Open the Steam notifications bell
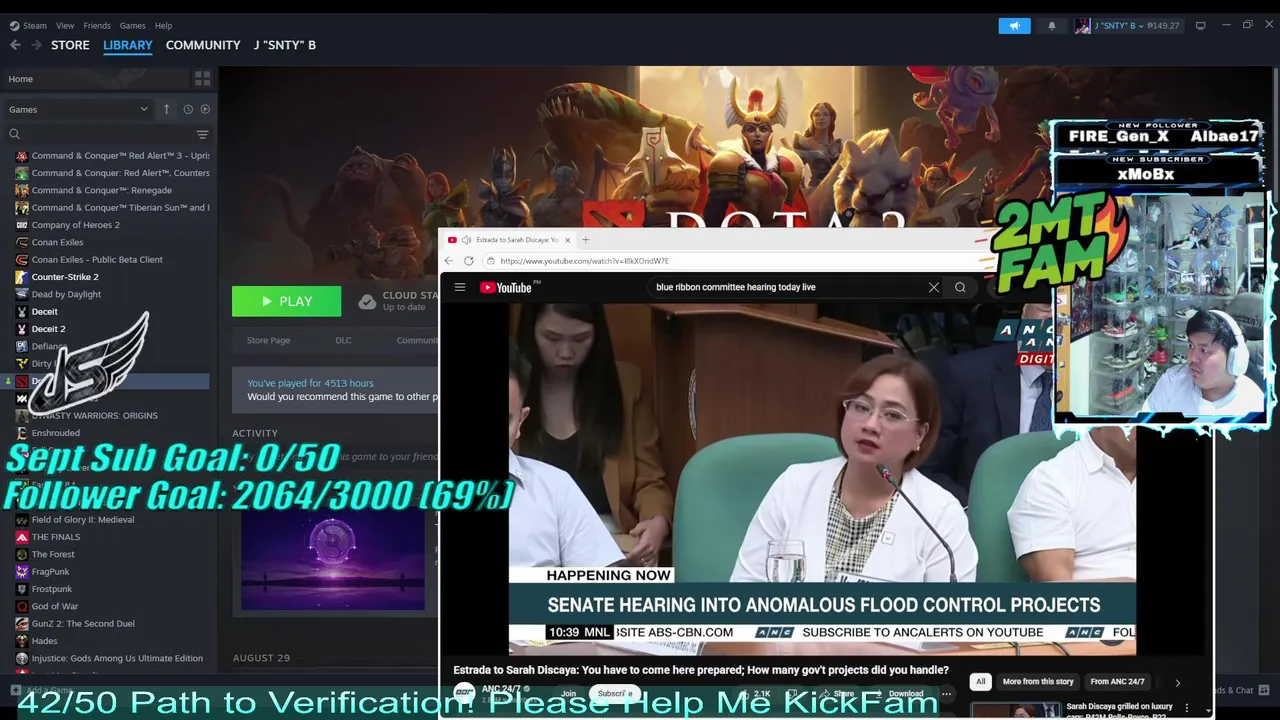 pyautogui.click(x=1051, y=26)
